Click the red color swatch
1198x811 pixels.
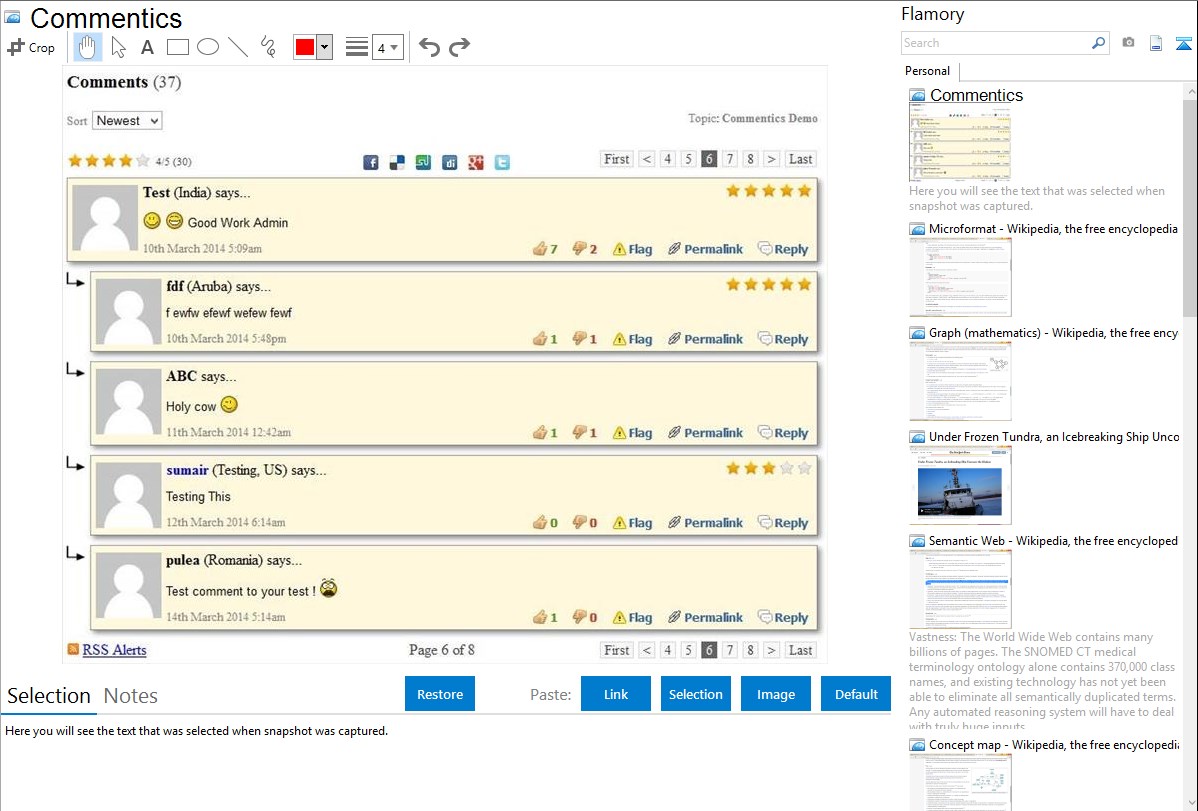305,47
